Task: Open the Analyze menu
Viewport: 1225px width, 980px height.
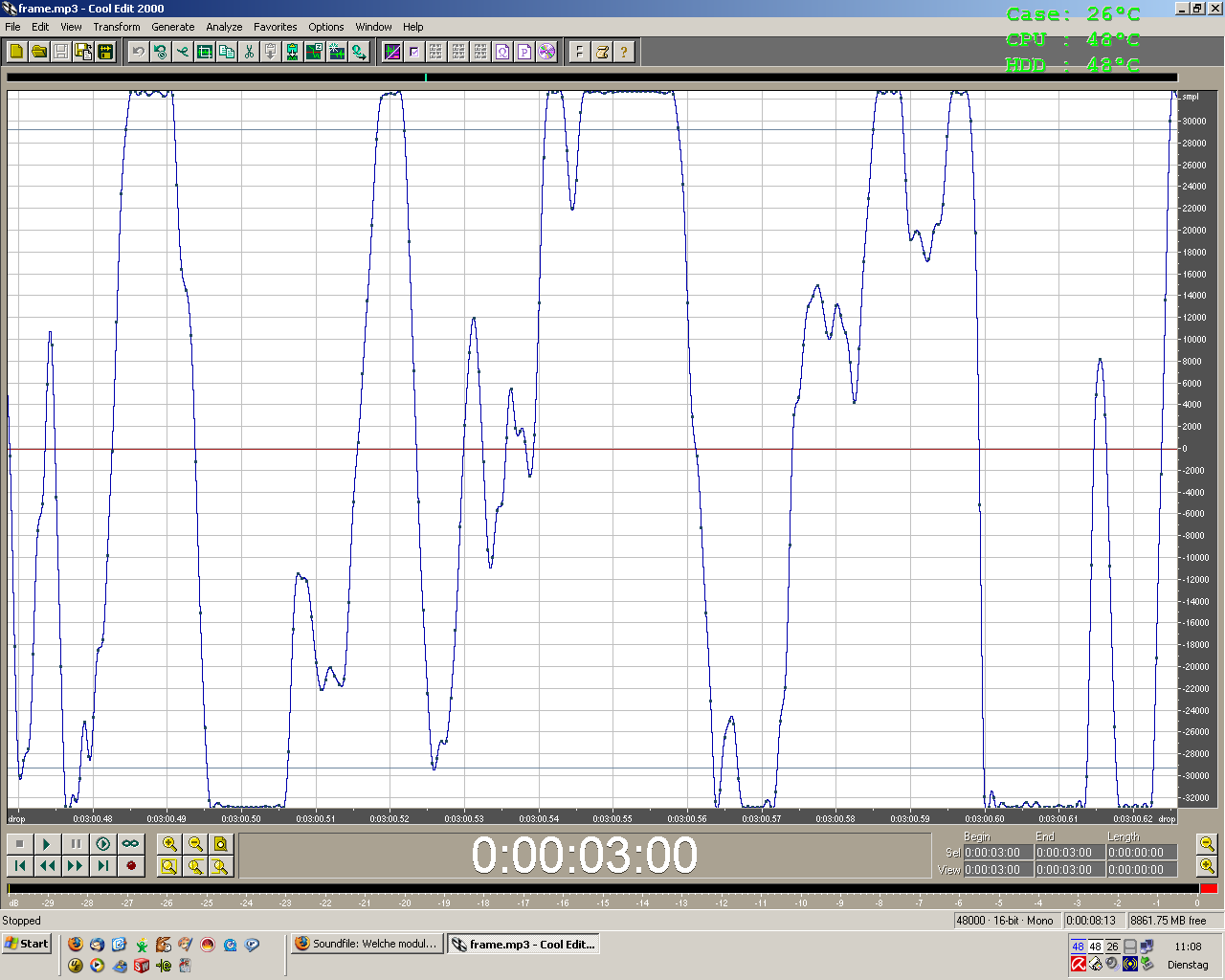Action: point(224,27)
